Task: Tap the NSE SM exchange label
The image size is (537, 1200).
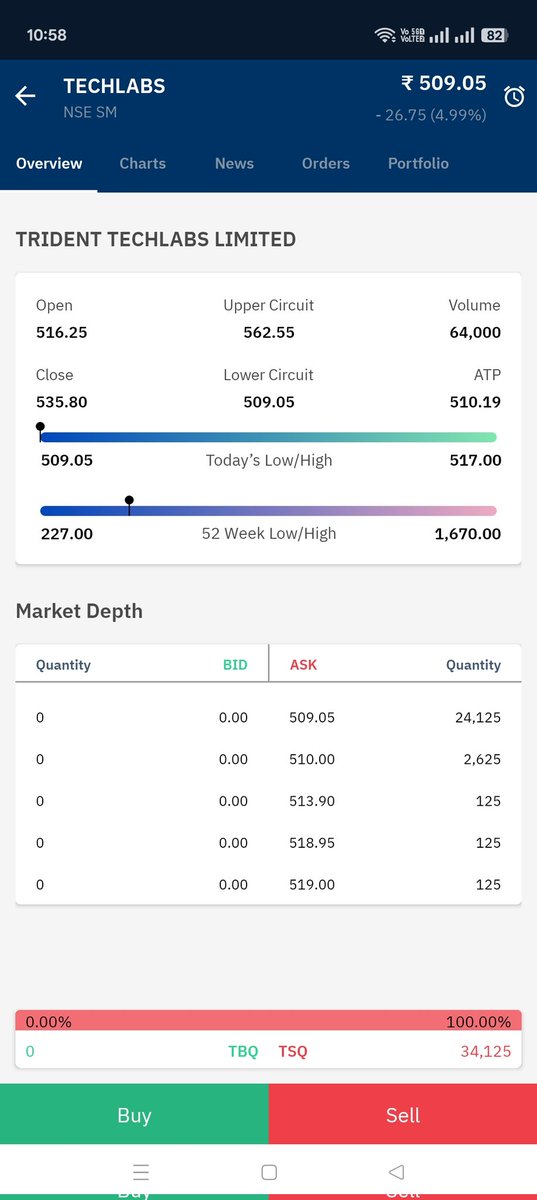Action: pyautogui.click(x=90, y=112)
